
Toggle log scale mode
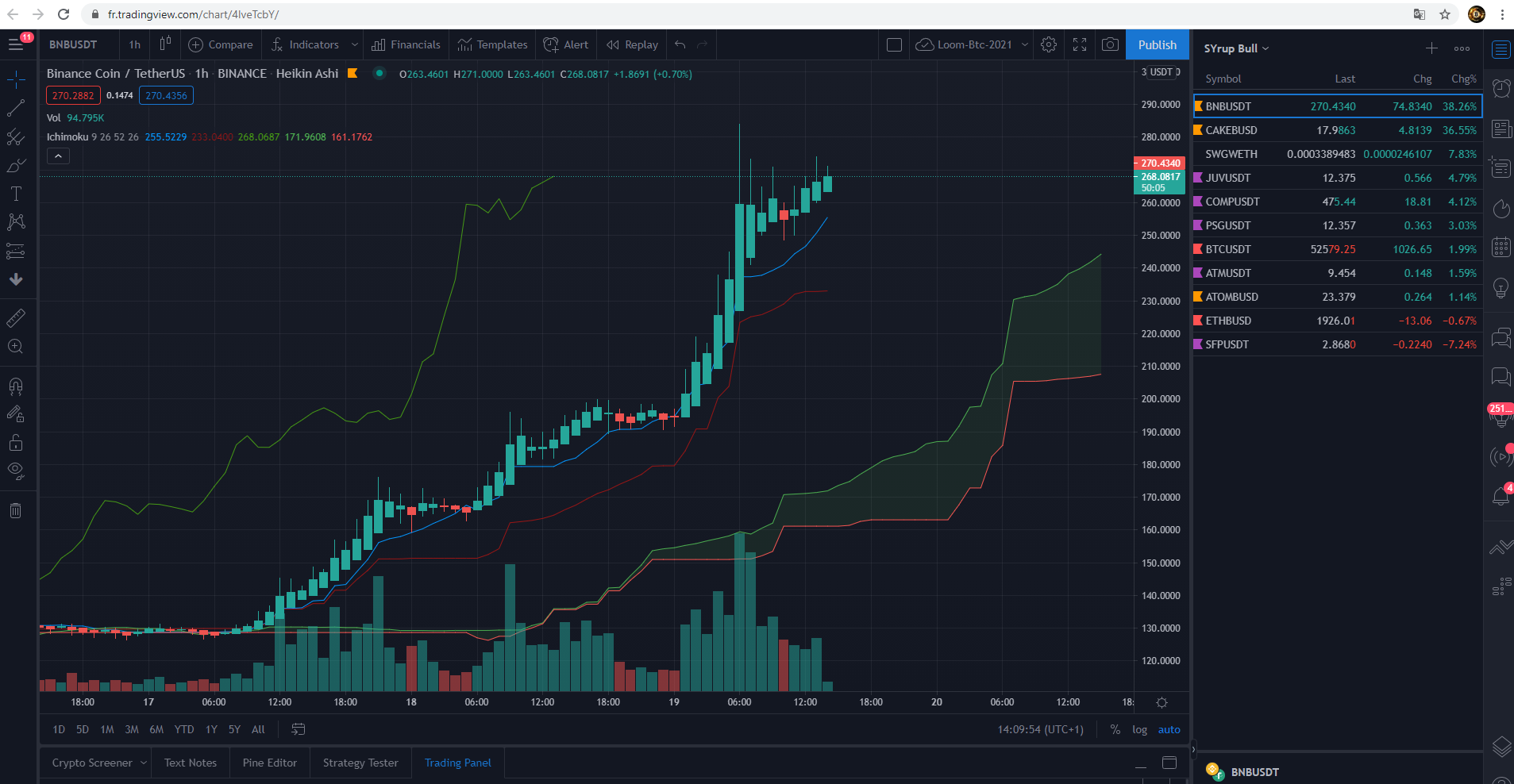tap(1139, 729)
